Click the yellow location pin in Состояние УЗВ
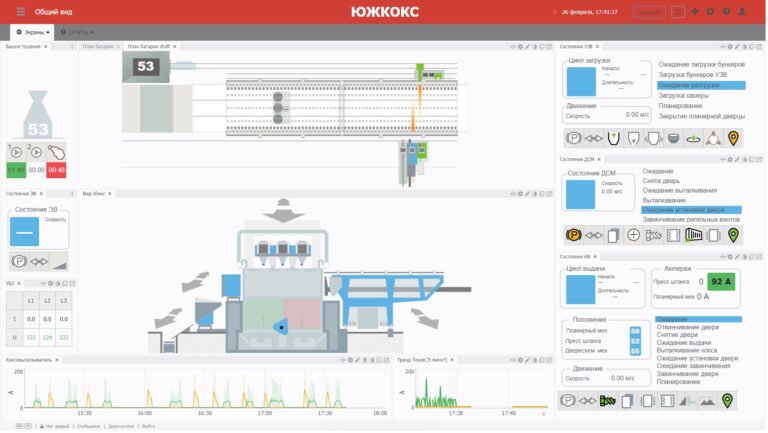This screenshot has height=433, width=768. [733, 139]
